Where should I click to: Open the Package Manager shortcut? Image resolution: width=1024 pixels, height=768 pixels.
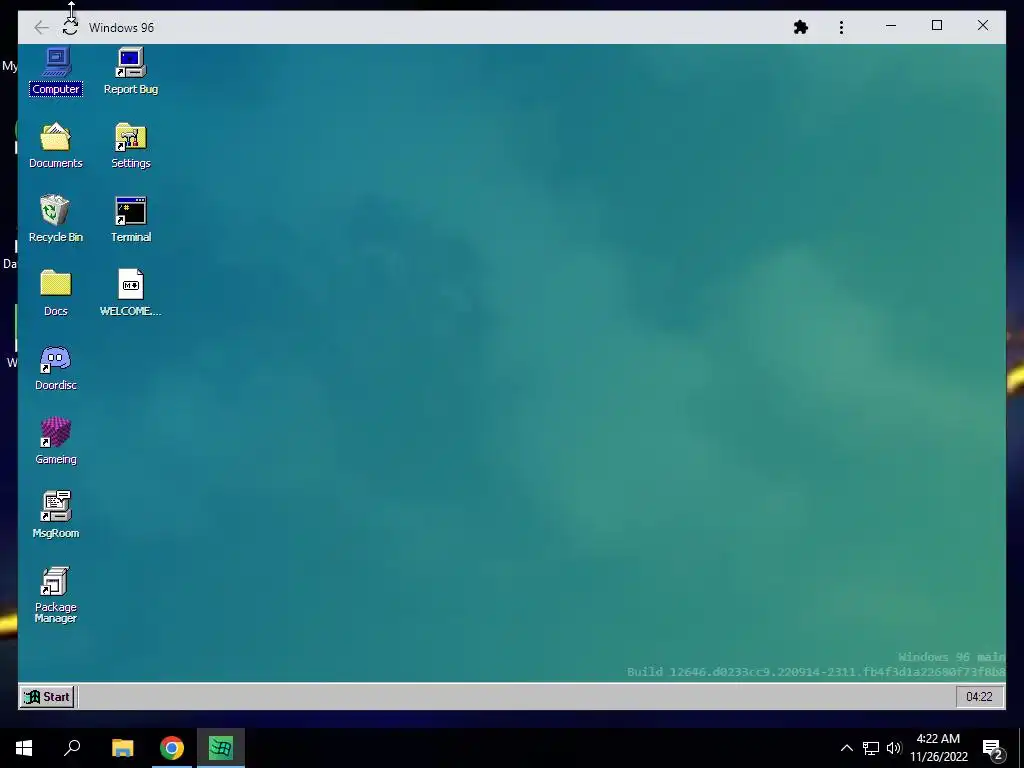click(x=56, y=595)
